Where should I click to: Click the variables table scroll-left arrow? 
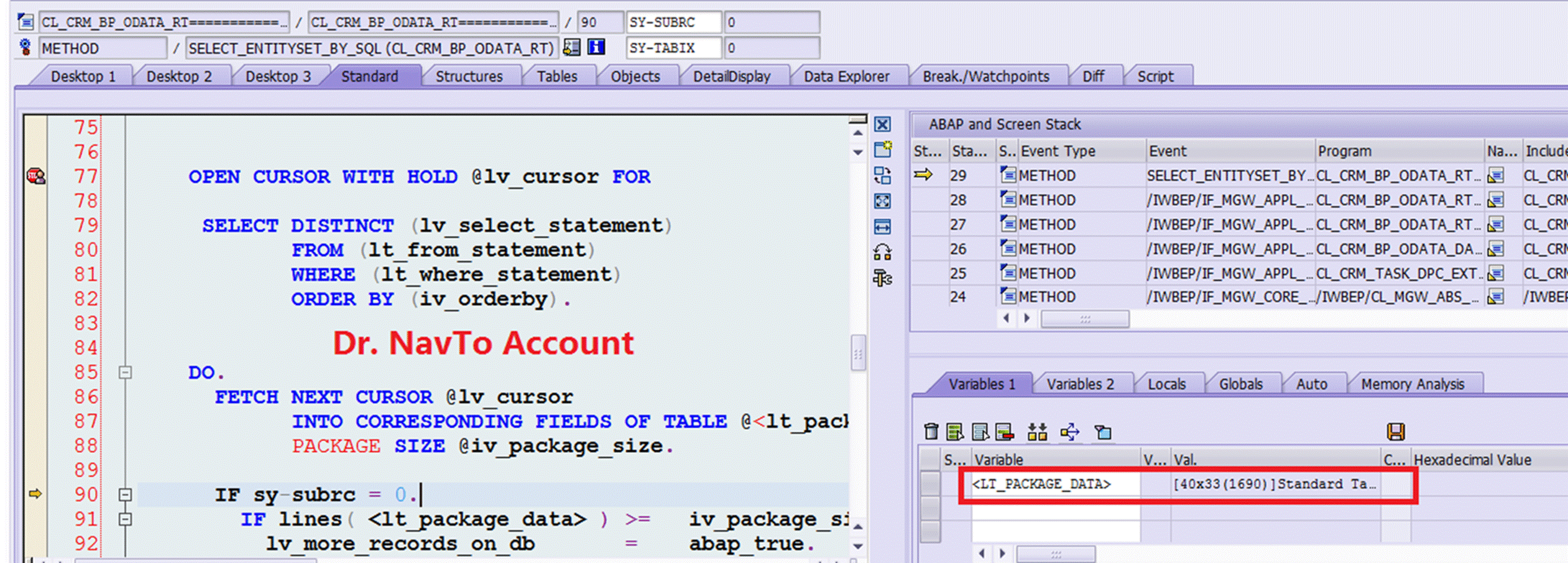pos(982,553)
